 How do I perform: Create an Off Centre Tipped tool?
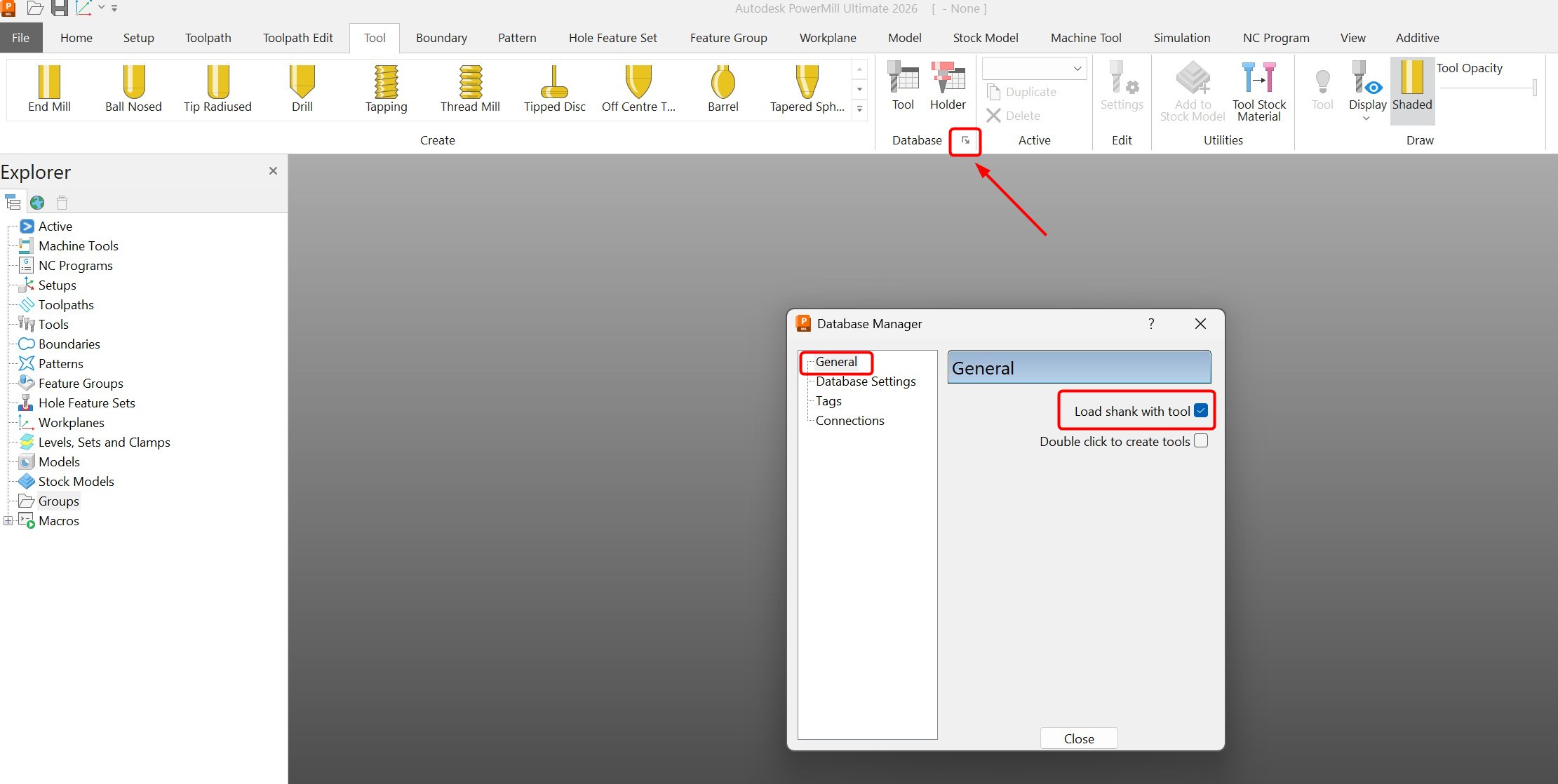pyautogui.click(x=638, y=89)
